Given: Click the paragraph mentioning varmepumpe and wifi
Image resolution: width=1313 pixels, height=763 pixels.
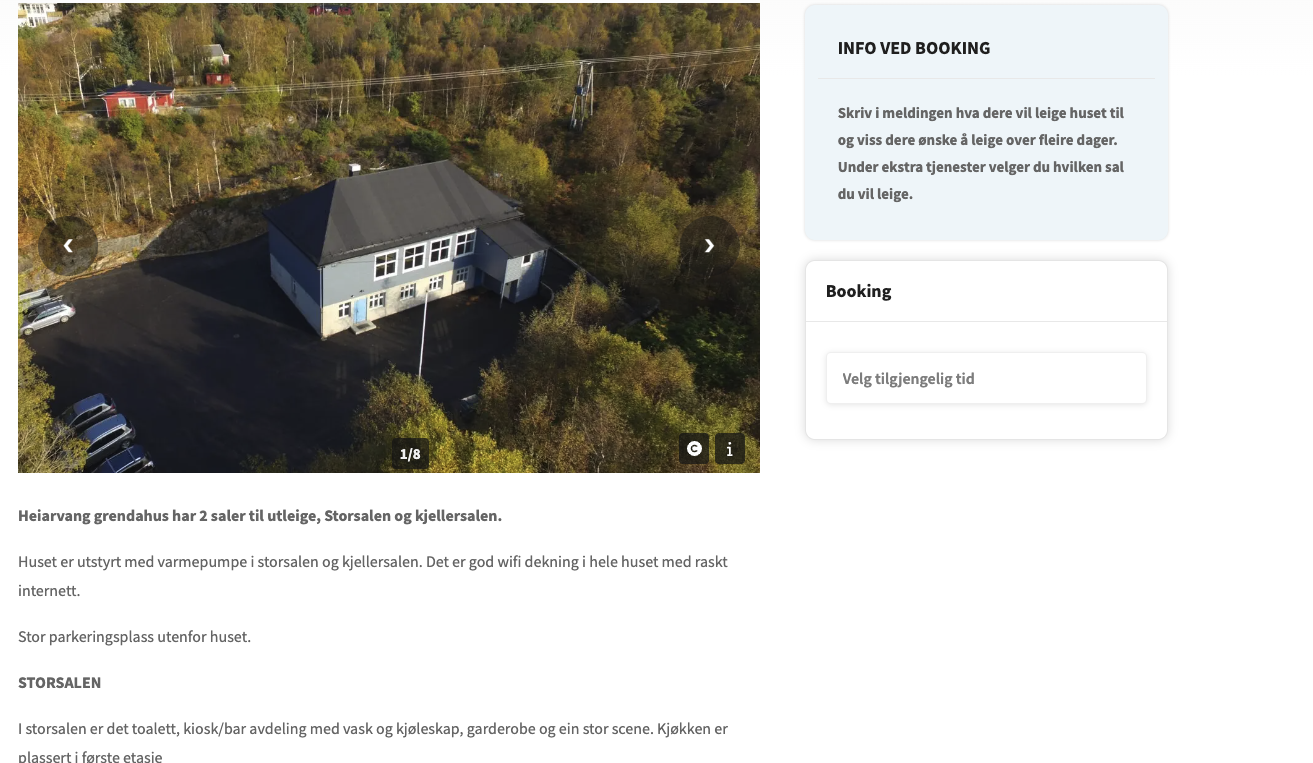Looking at the screenshot, I should pyautogui.click(x=373, y=576).
